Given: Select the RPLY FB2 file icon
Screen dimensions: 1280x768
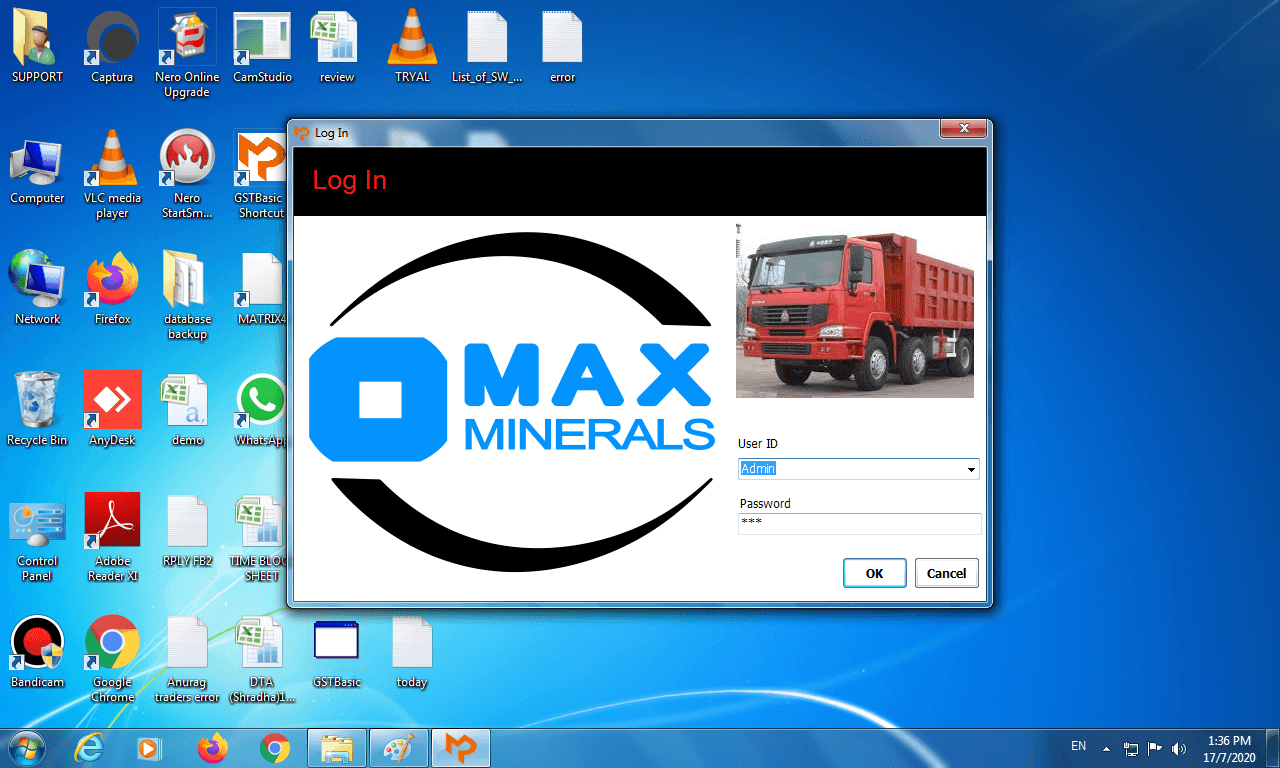Looking at the screenshot, I should (187, 532).
